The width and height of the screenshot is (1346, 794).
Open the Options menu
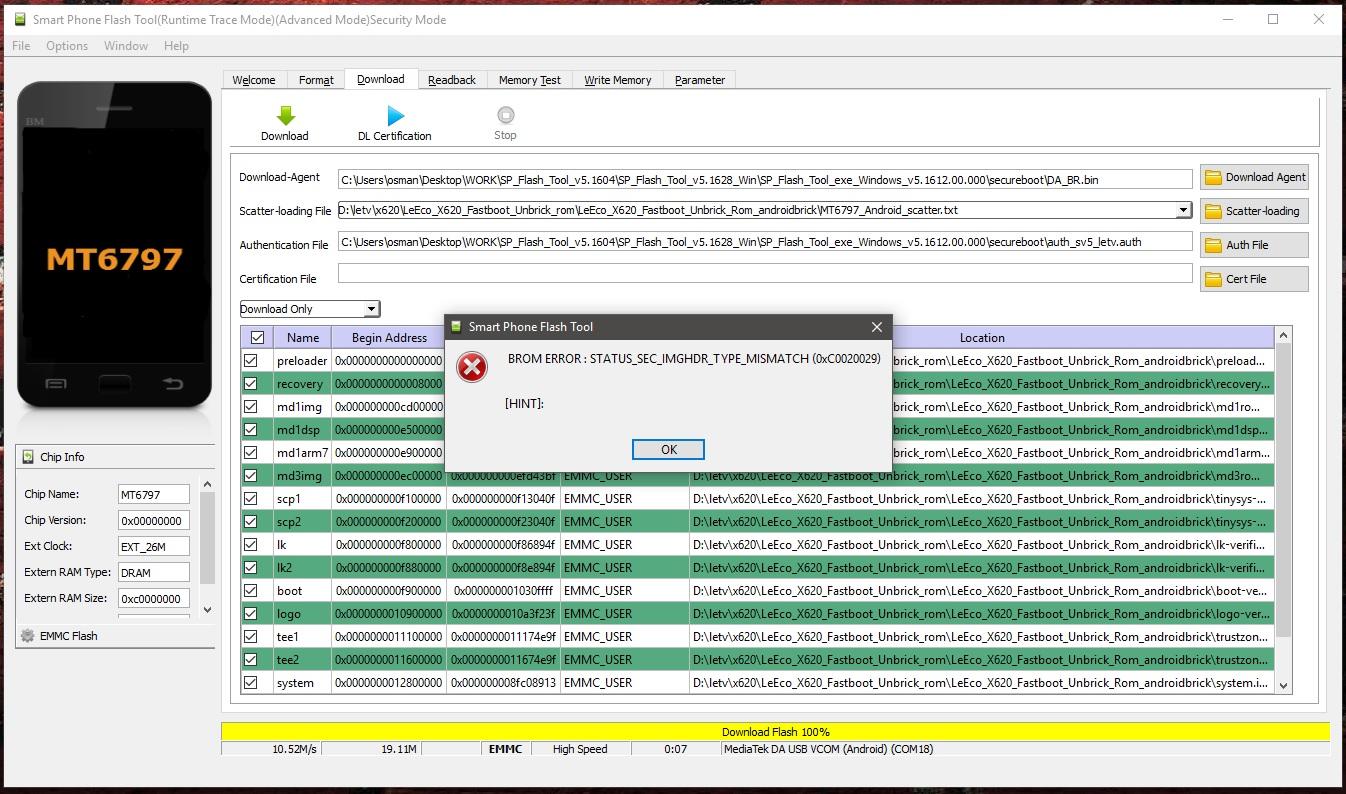[x=67, y=46]
